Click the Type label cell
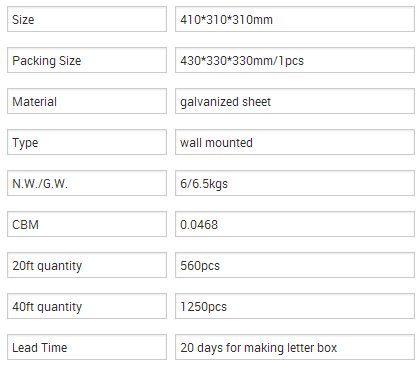Viewport: 419px width, 368px height. tap(87, 142)
